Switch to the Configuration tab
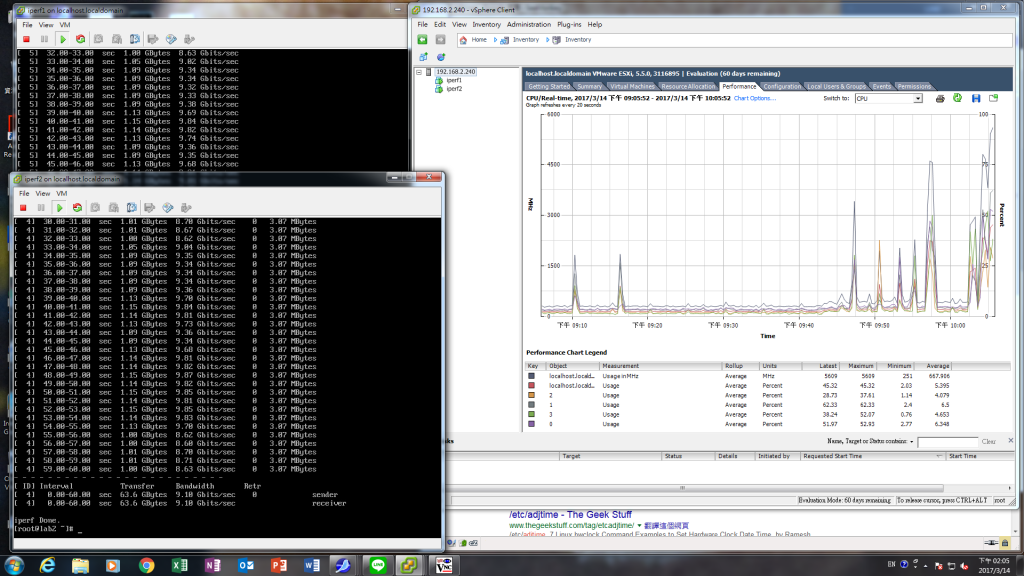This screenshot has height=576, width=1024. click(782, 86)
